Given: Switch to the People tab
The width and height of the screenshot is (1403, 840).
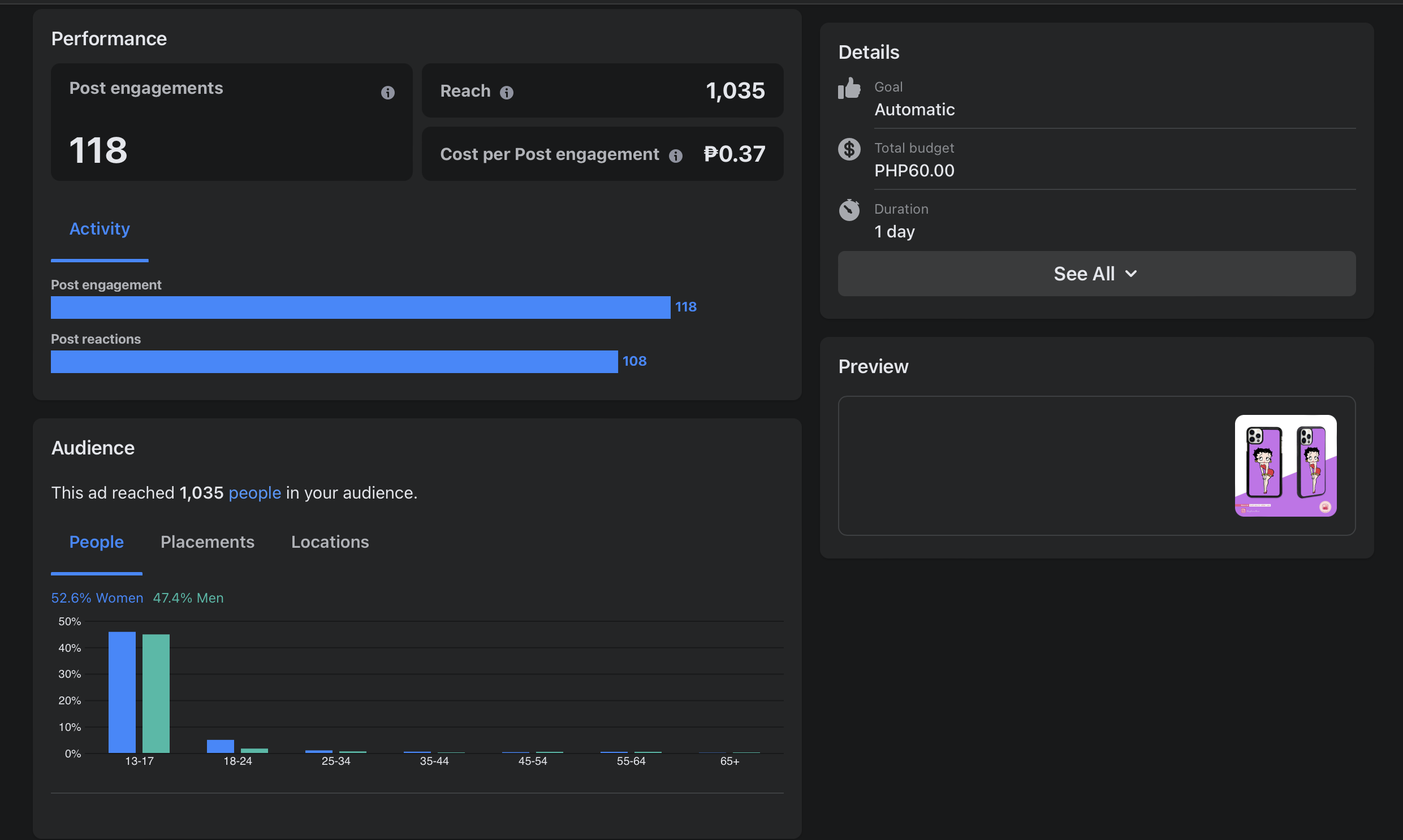Looking at the screenshot, I should coord(96,542).
